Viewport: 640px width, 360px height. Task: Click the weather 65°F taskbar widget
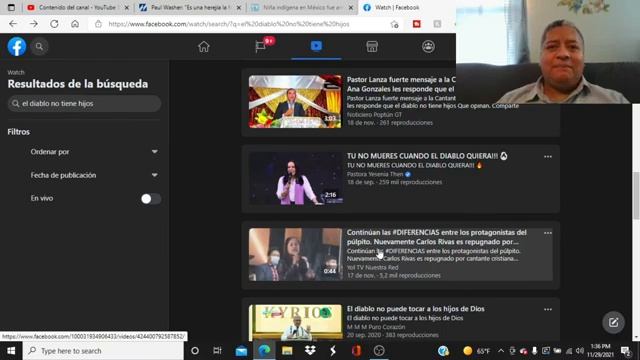coord(476,351)
